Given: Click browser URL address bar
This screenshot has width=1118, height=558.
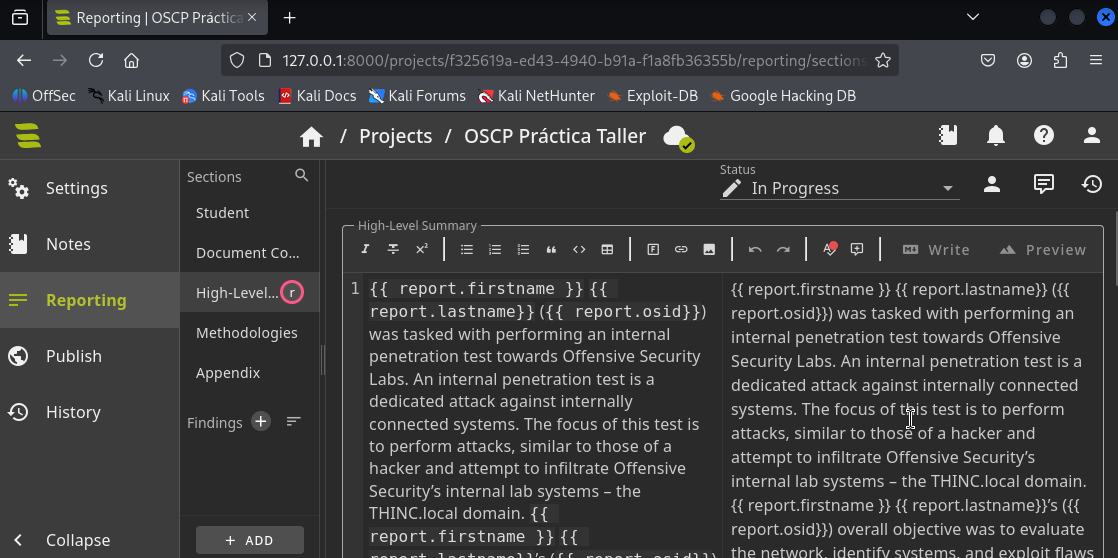Looking at the screenshot, I should [x=560, y=61].
